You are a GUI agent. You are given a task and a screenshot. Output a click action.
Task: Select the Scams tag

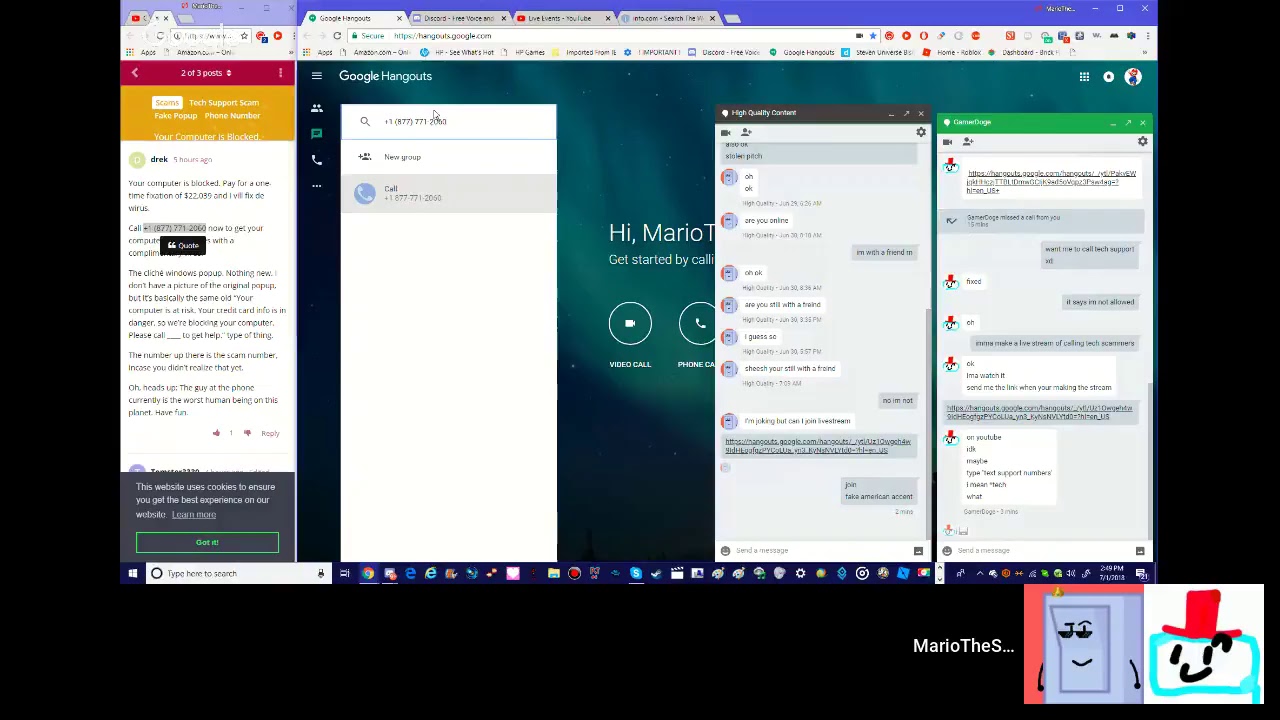point(167,103)
